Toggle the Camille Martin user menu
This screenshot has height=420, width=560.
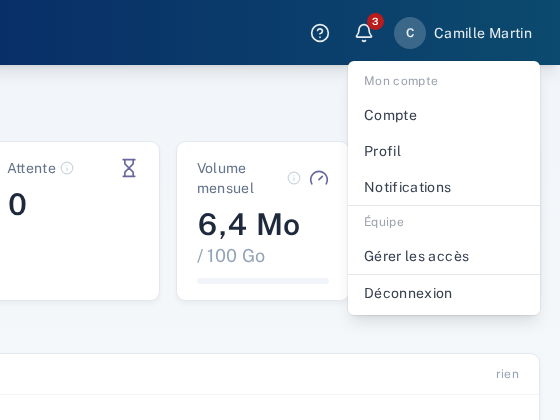(x=463, y=33)
